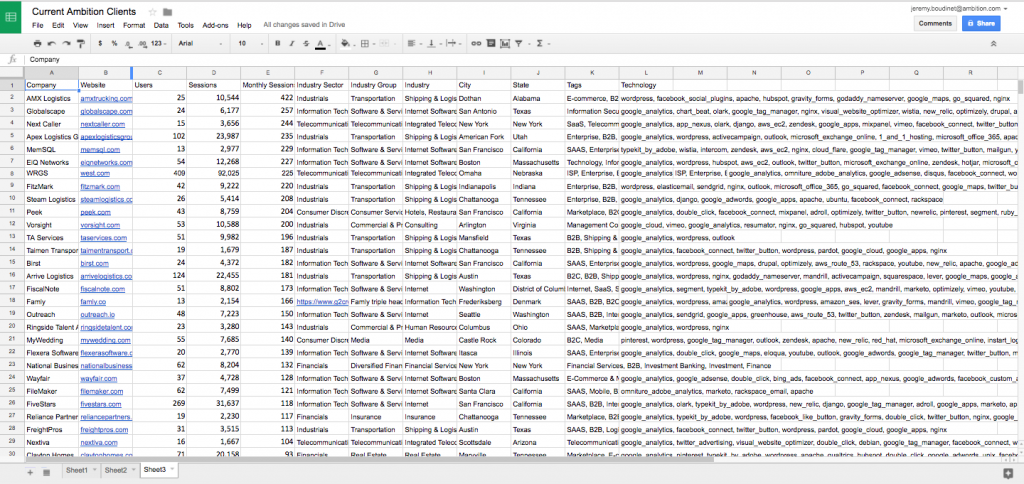1024x484 pixels.
Task: Open the fill color paint bucket
Action: pyautogui.click(x=347, y=44)
